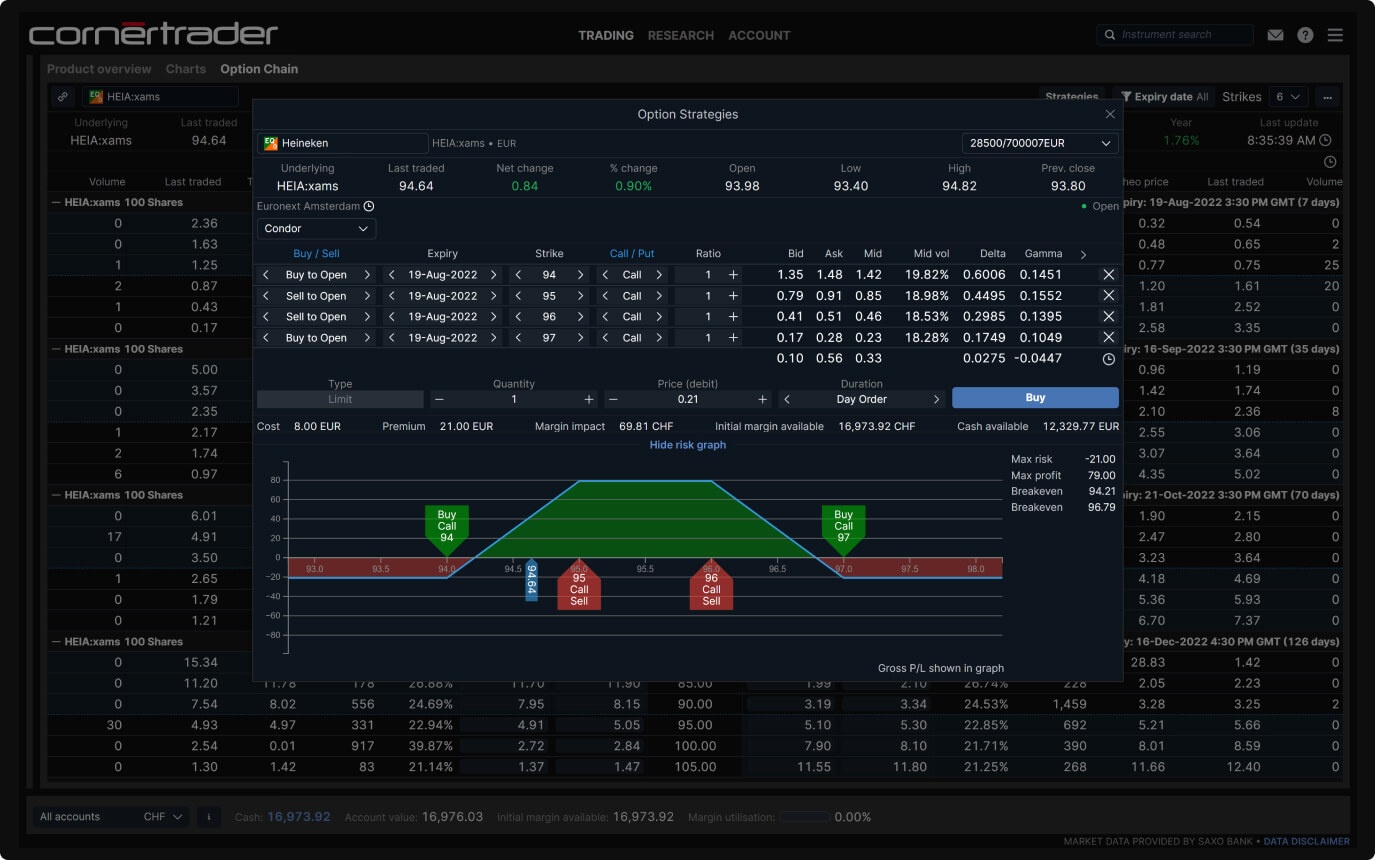Image resolution: width=1375 pixels, height=860 pixels.
Task: Click clock icon in the totals row
Action: tap(1108, 358)
